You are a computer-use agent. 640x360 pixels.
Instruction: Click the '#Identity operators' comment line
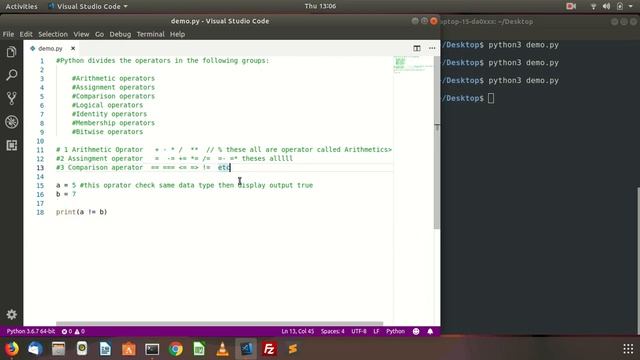click(109, 114)
